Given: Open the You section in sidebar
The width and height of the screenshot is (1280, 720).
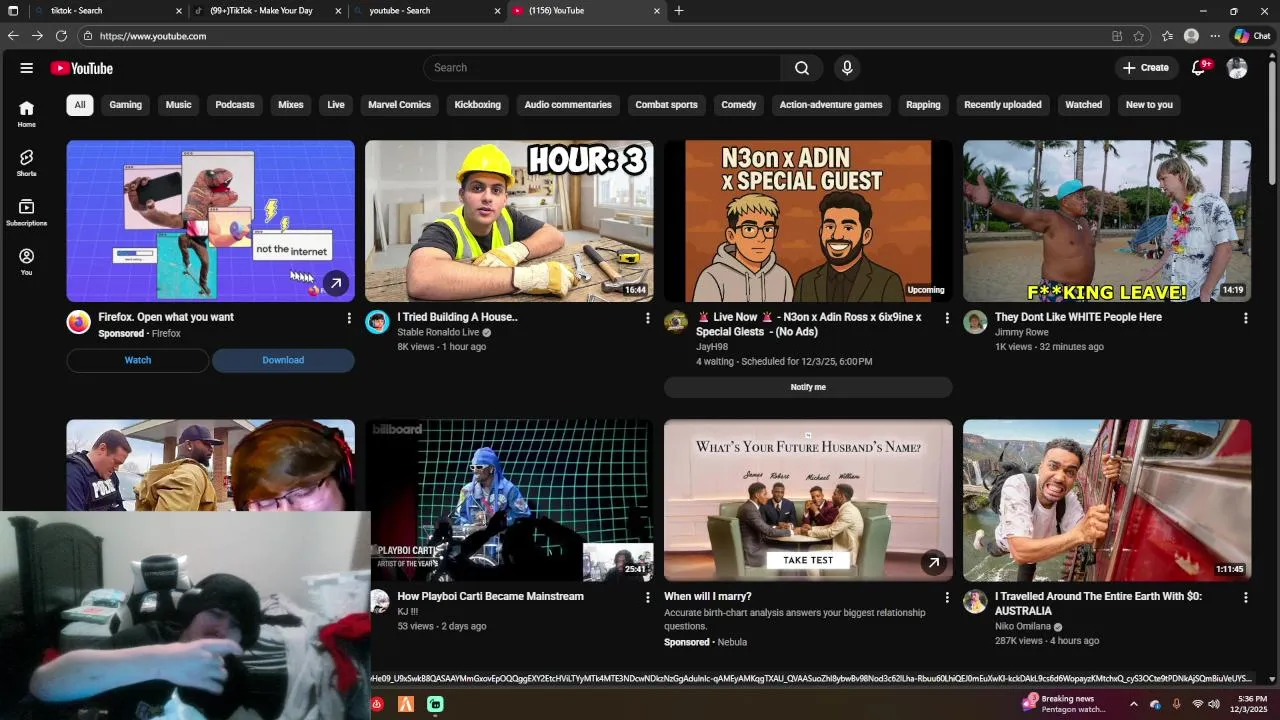Looking at the screenshot, I should (27, 261).
